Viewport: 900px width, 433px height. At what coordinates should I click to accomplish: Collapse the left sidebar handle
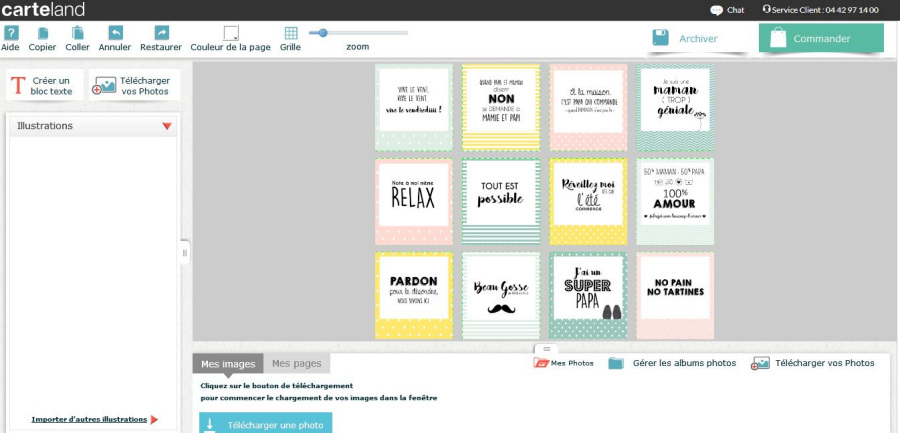coord(185,253)
